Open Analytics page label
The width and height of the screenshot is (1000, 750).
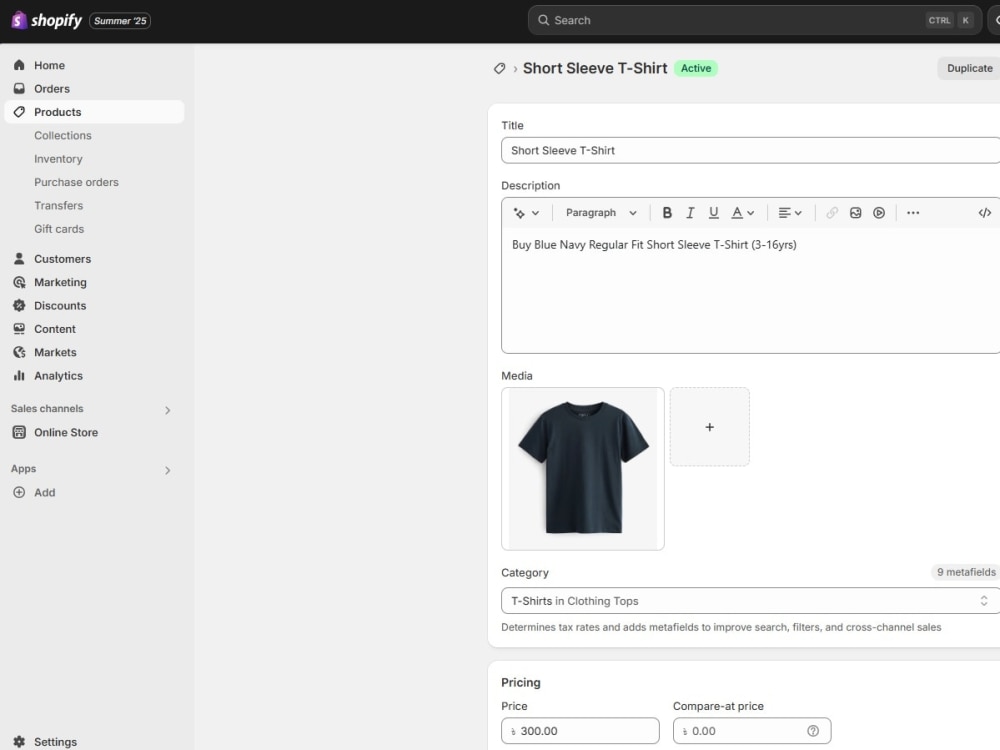click(x=59, y=376)
